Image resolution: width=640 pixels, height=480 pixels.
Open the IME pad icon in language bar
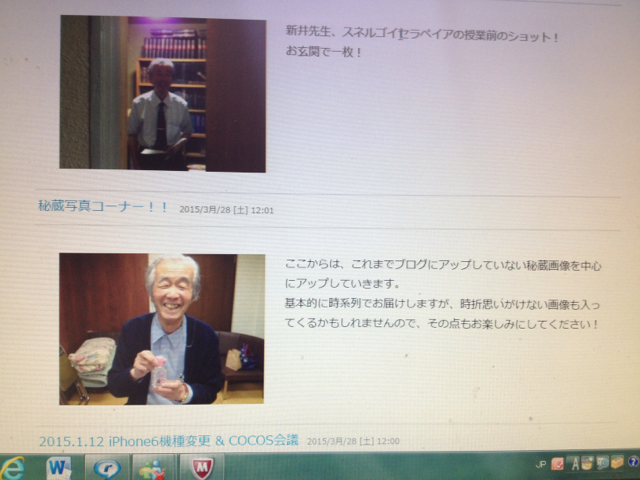click(x=588, y=464)
